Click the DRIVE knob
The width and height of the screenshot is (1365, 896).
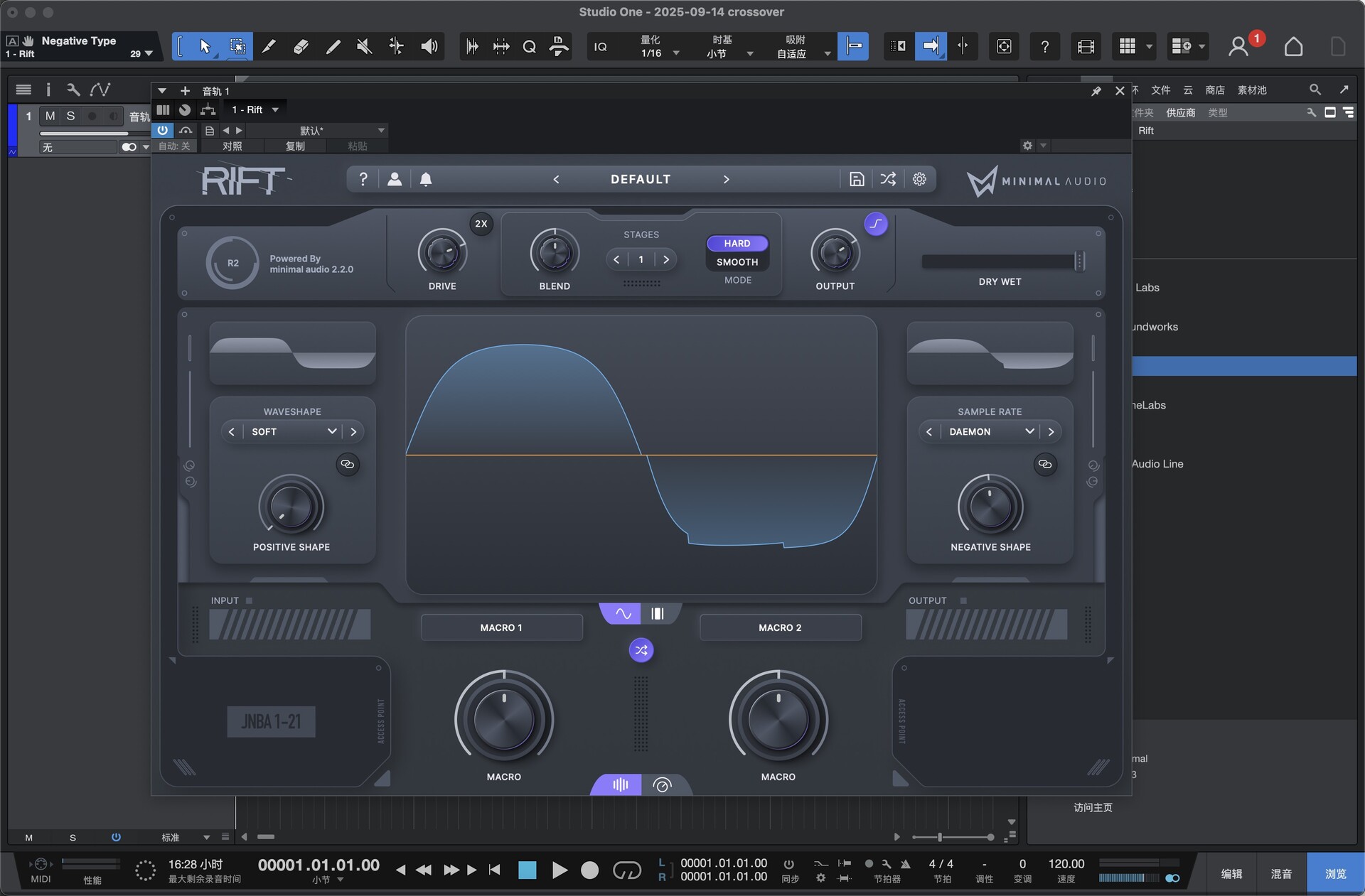442,253
